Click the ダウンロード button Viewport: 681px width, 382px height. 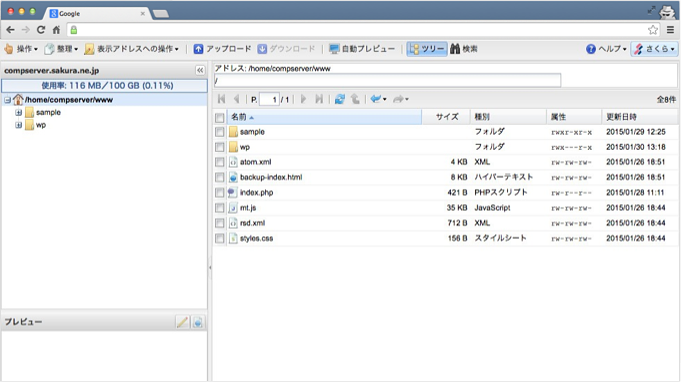286,49
